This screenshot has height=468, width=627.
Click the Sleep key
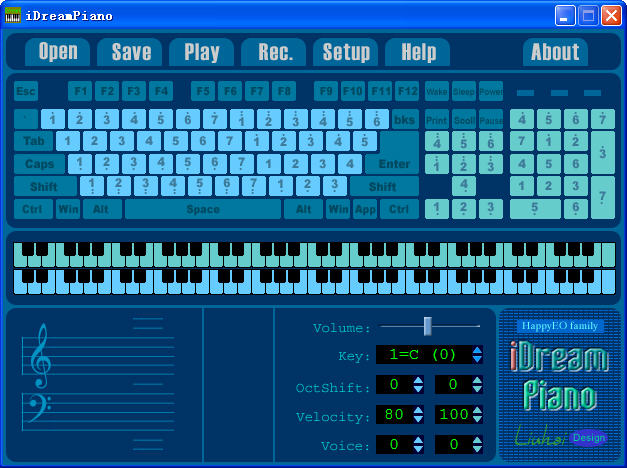[464, 91]
